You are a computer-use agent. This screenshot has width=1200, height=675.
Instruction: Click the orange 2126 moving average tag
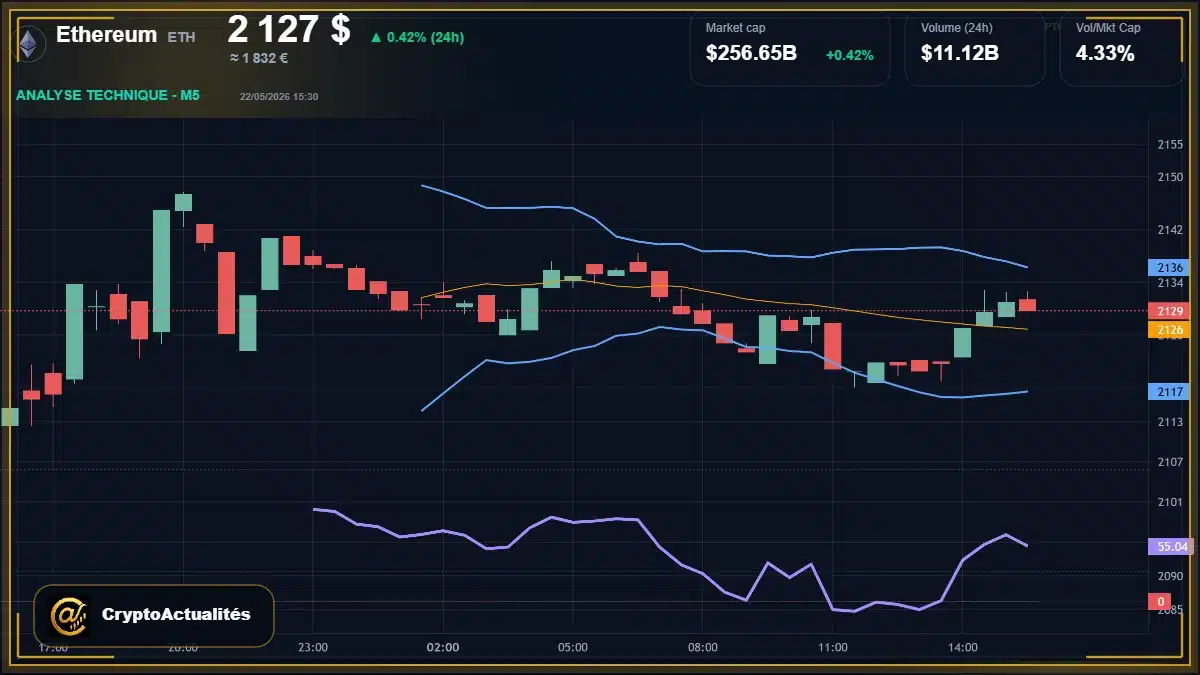pyautogui.click(x=1170, y=329)
